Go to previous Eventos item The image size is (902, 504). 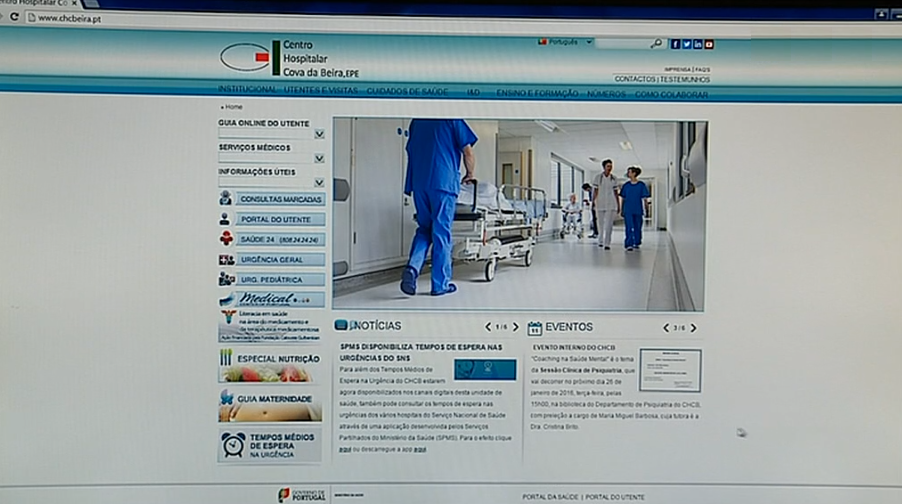(666, 328)
